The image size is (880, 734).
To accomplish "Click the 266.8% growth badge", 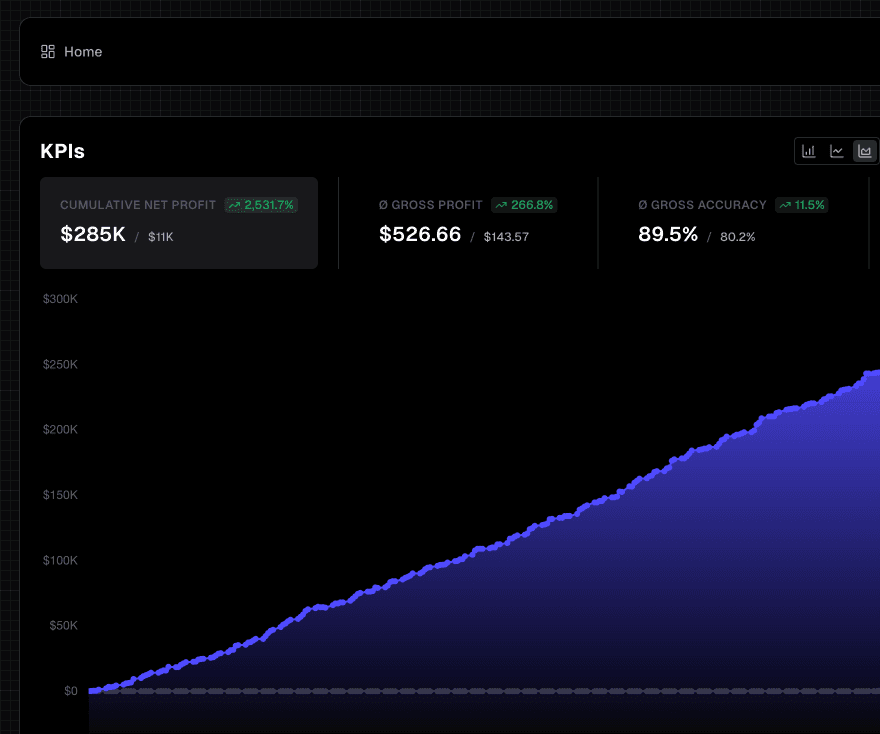I will pos(524,205).
